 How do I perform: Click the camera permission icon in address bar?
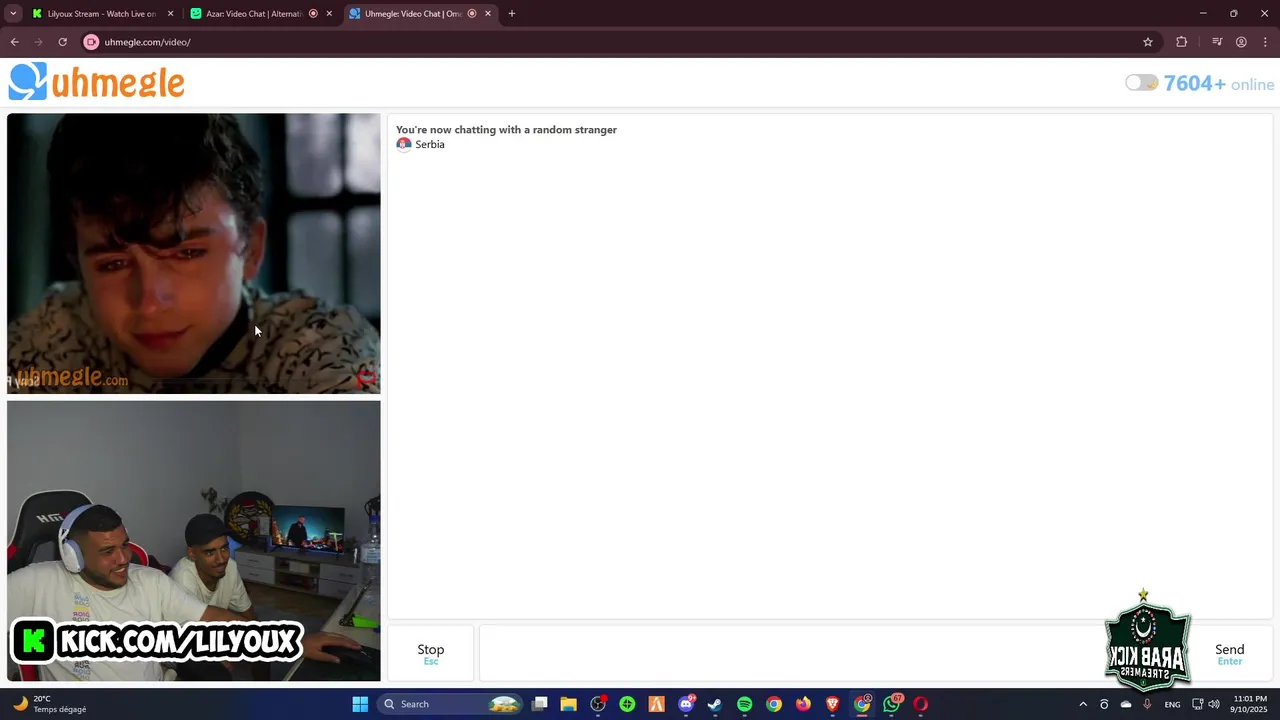(91, 42)
